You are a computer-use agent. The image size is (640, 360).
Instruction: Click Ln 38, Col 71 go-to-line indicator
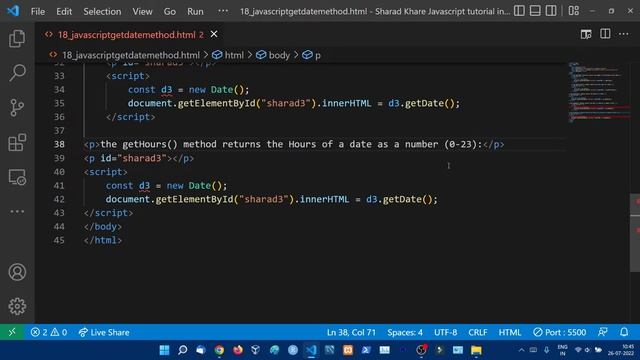(x=351, y=332)
